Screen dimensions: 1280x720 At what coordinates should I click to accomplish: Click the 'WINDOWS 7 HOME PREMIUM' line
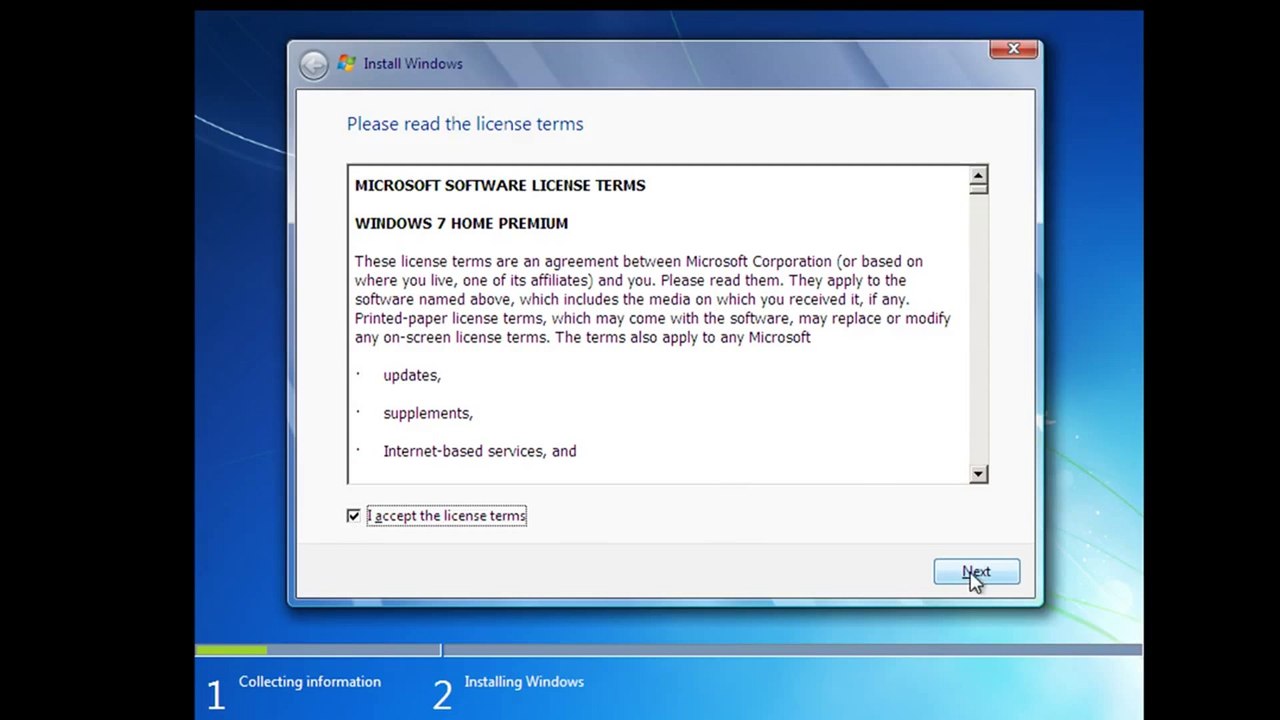(x=461, y=223)
